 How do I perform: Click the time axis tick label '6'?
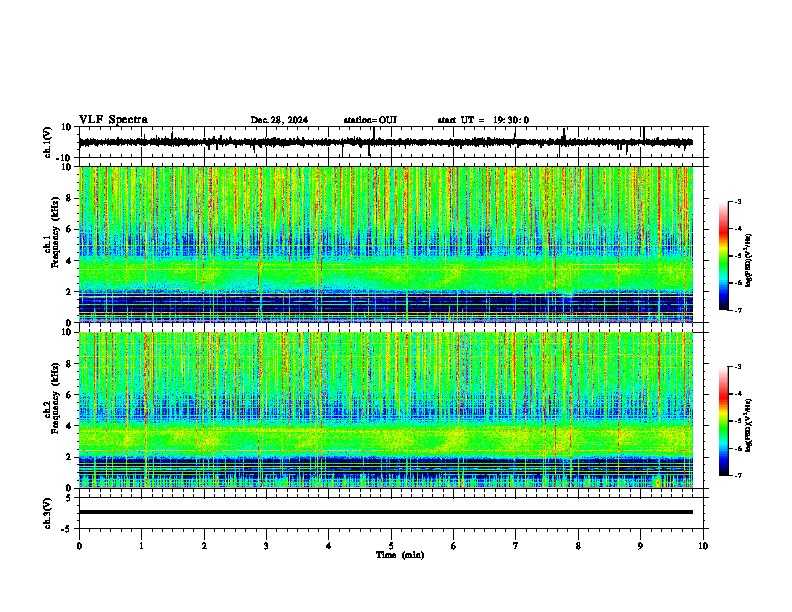454,546
